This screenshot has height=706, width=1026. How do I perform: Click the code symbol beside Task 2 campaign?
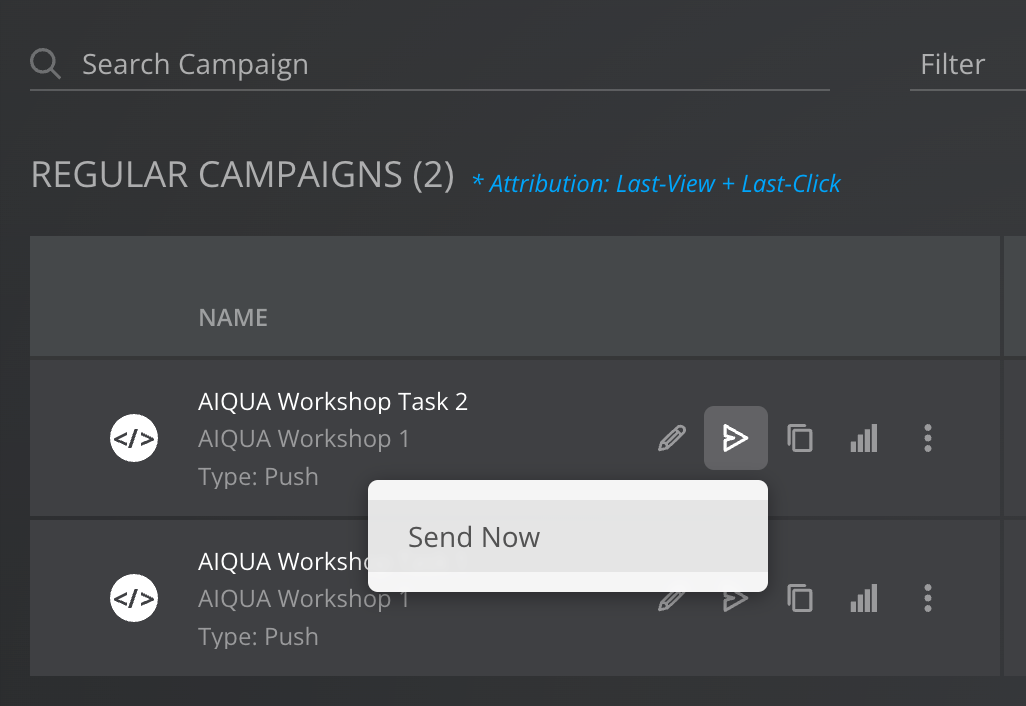pos(134,437)
